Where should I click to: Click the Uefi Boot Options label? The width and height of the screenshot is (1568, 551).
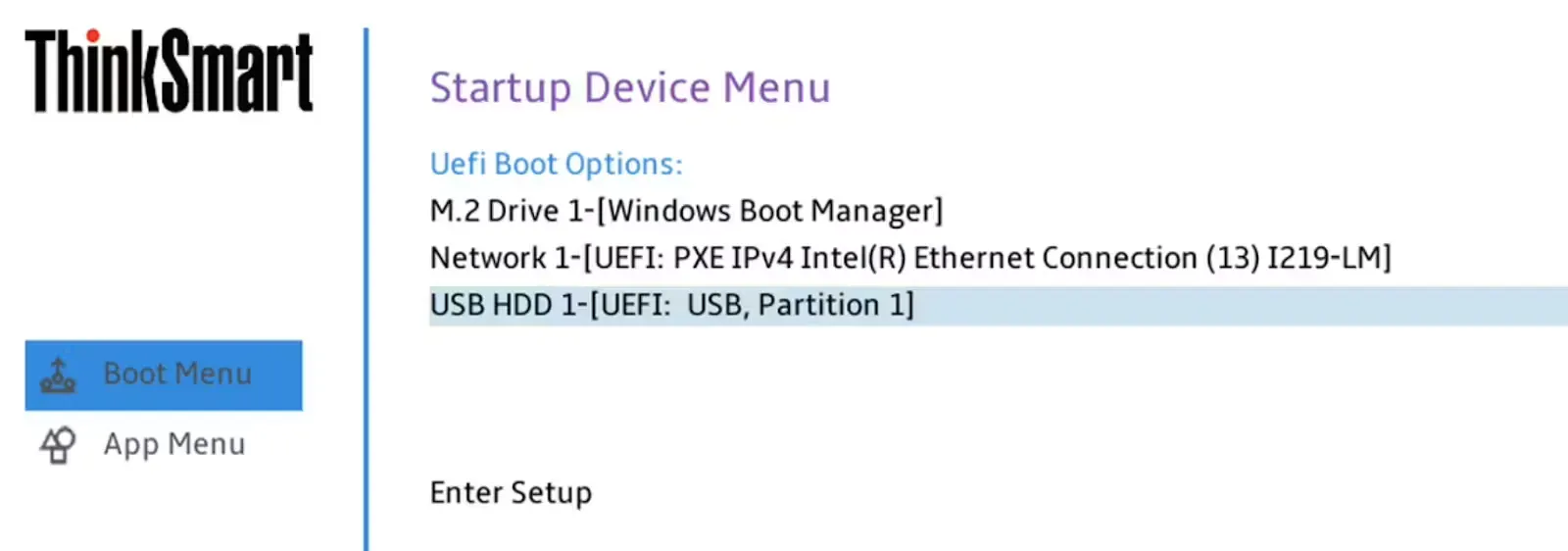(x=556, y=164)
